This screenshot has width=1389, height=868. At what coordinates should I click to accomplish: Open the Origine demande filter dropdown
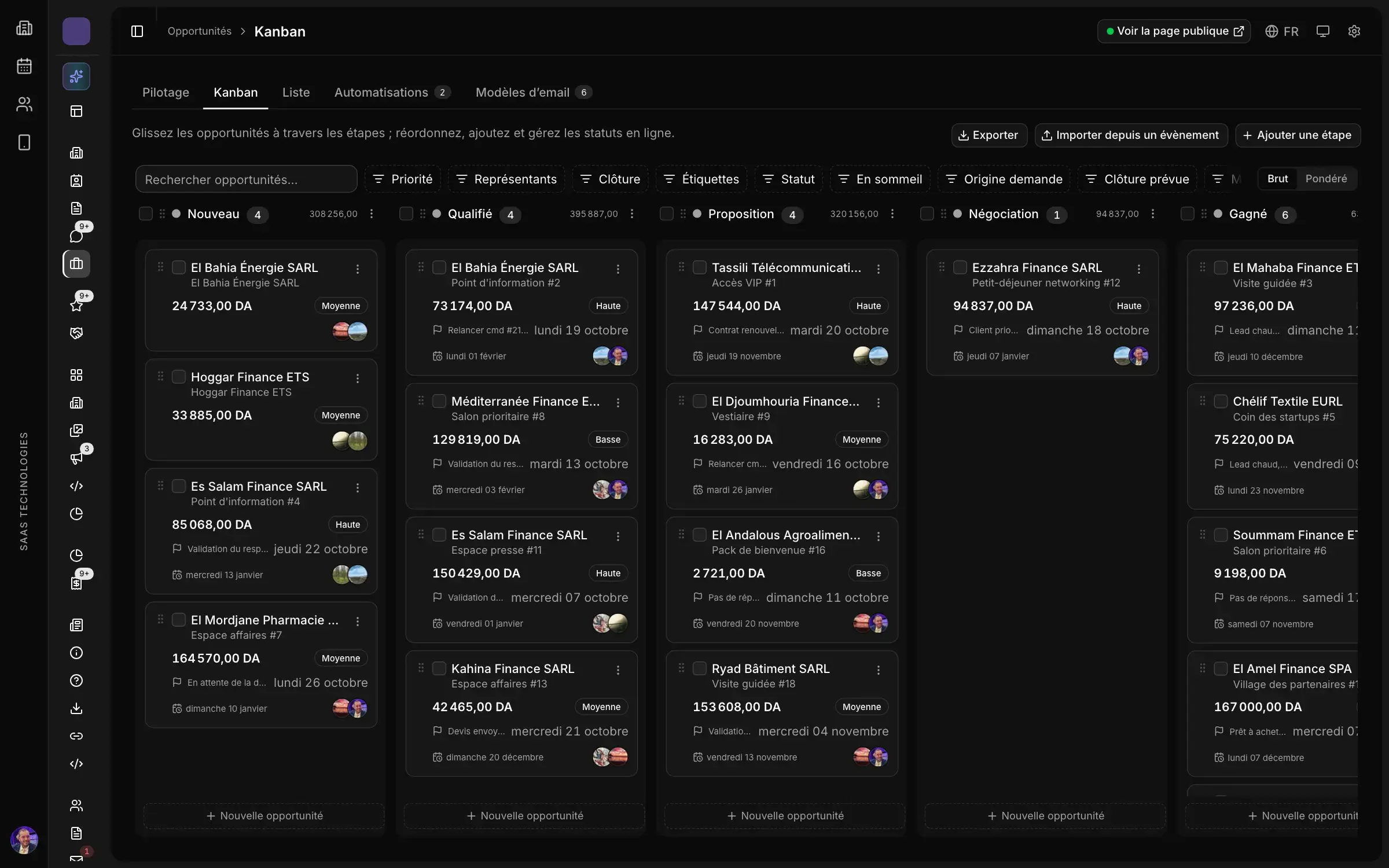(1004, 179)
